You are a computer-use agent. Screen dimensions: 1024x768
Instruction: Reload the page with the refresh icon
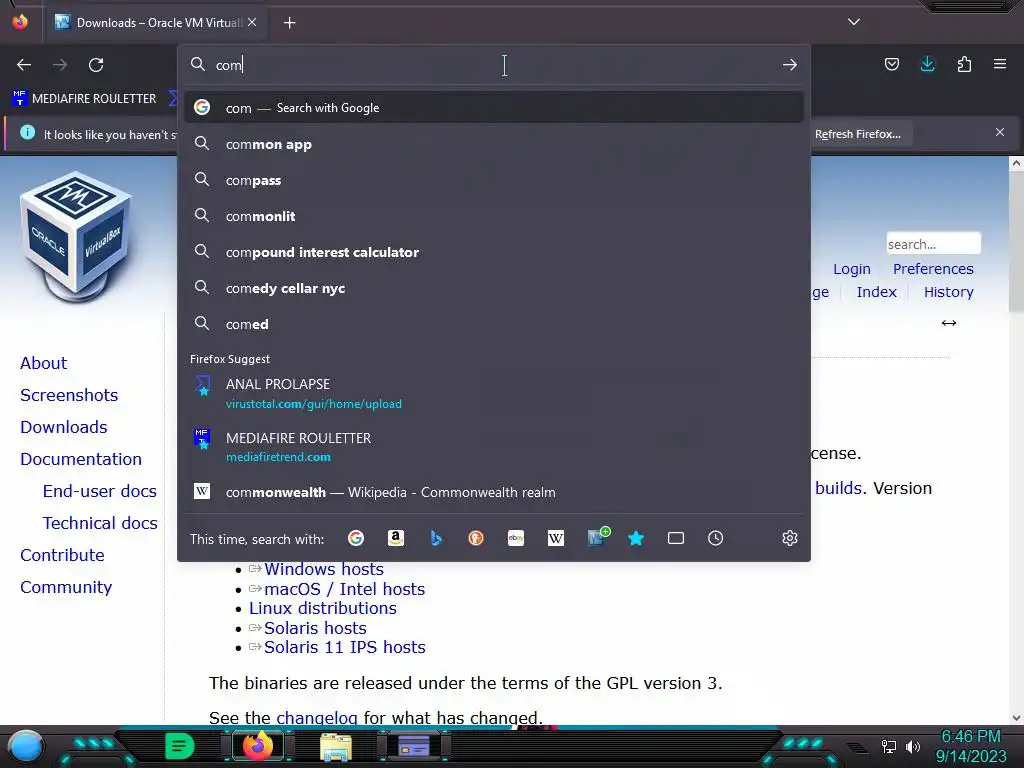pos(96,65)
